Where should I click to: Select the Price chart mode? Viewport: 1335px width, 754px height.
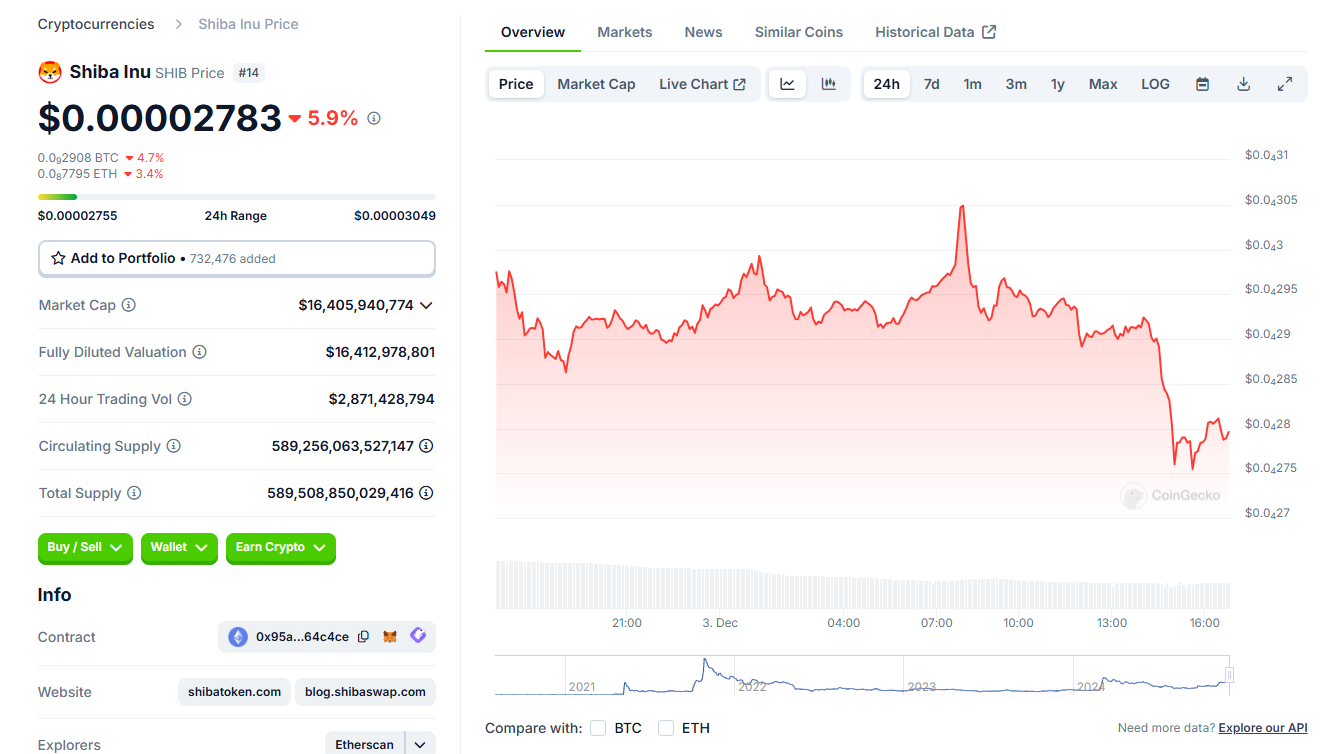[516, 84]
